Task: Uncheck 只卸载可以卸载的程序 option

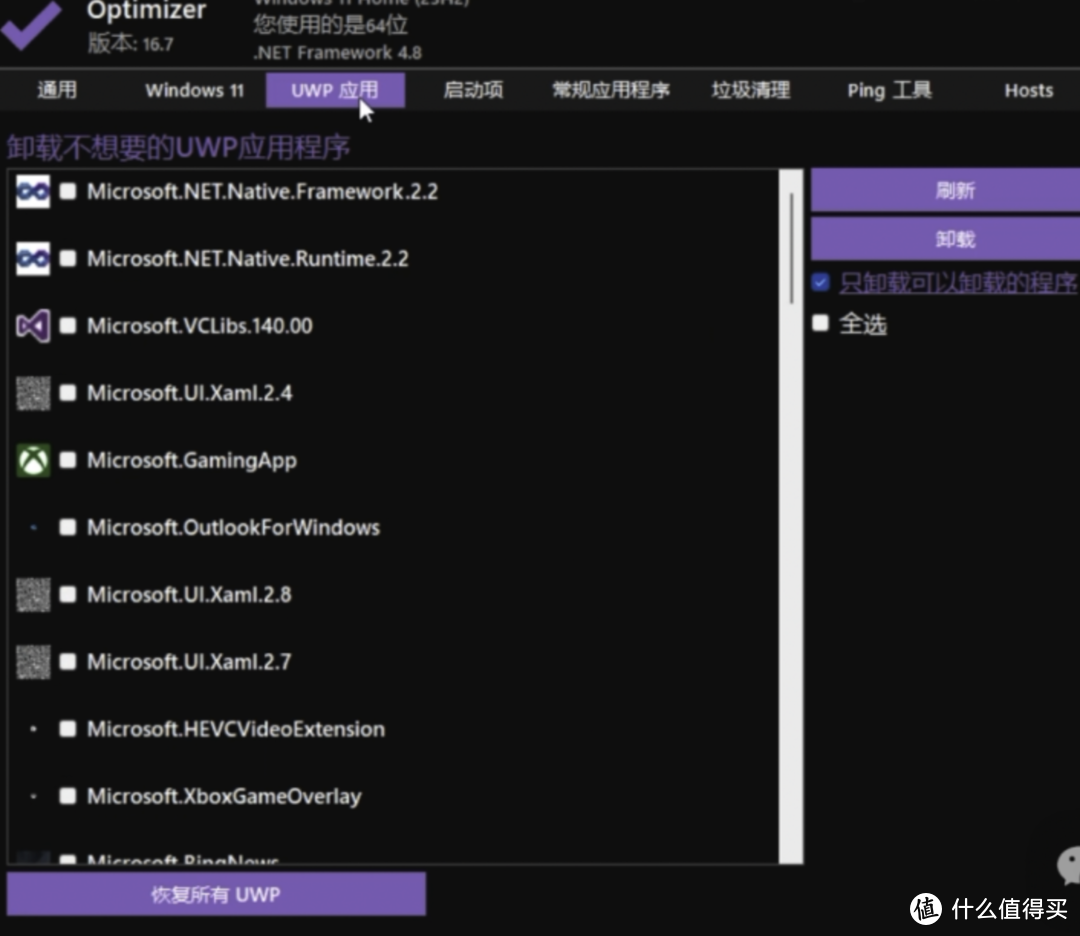Action: click(x=820, y=282)
